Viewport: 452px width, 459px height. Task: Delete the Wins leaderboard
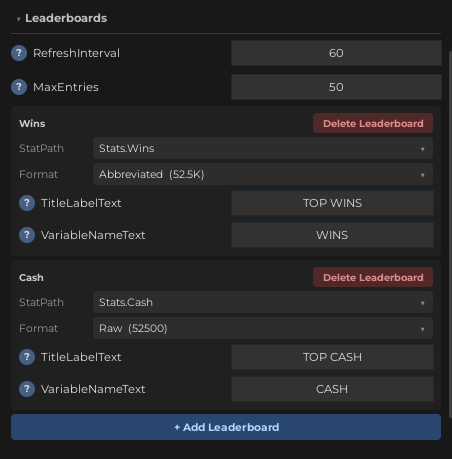373,123
